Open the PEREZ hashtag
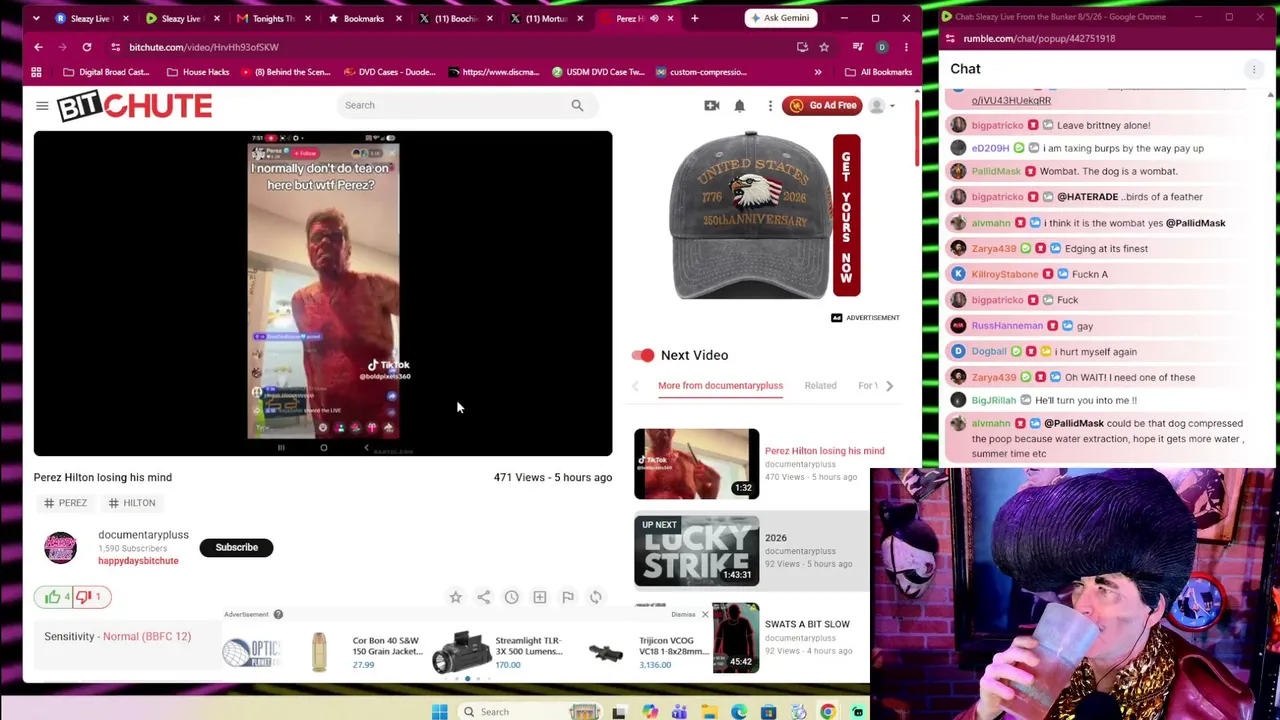 (x=65, y=503)
